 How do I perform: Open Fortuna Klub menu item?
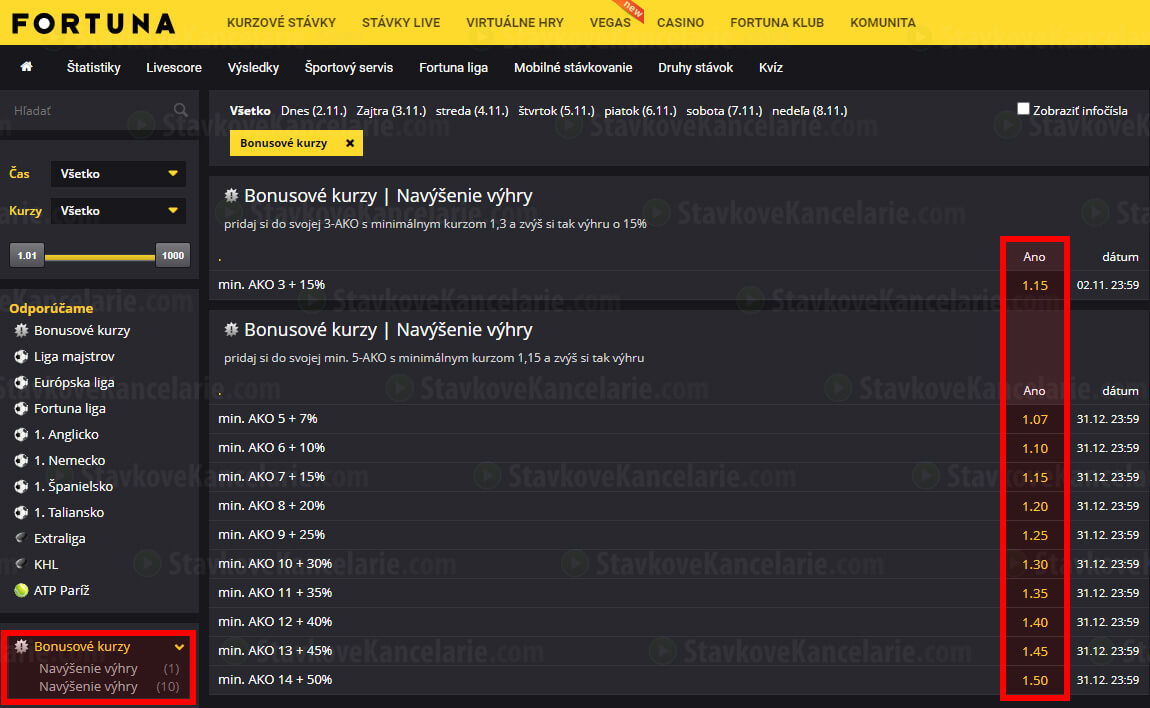pos(777,23)
